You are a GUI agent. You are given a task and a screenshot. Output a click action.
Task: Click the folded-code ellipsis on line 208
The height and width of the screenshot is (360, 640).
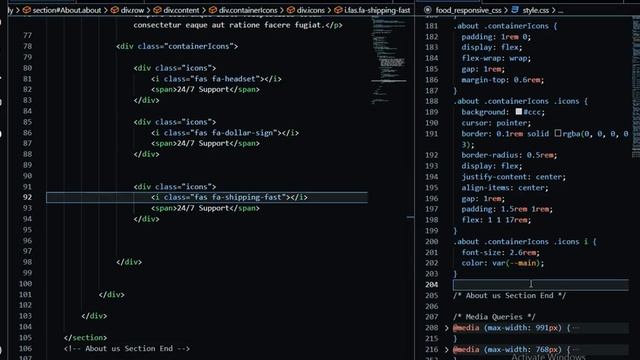click(576, 328)
